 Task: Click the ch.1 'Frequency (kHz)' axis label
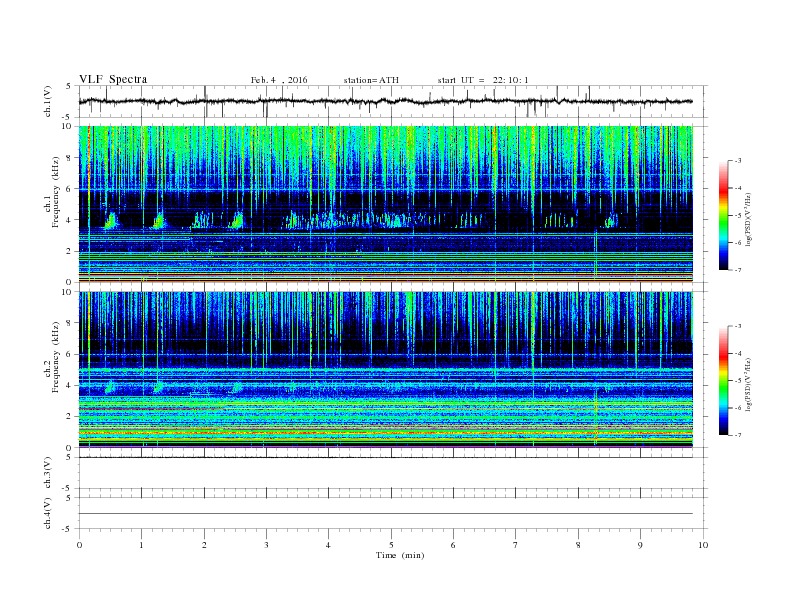pos(56,192)
